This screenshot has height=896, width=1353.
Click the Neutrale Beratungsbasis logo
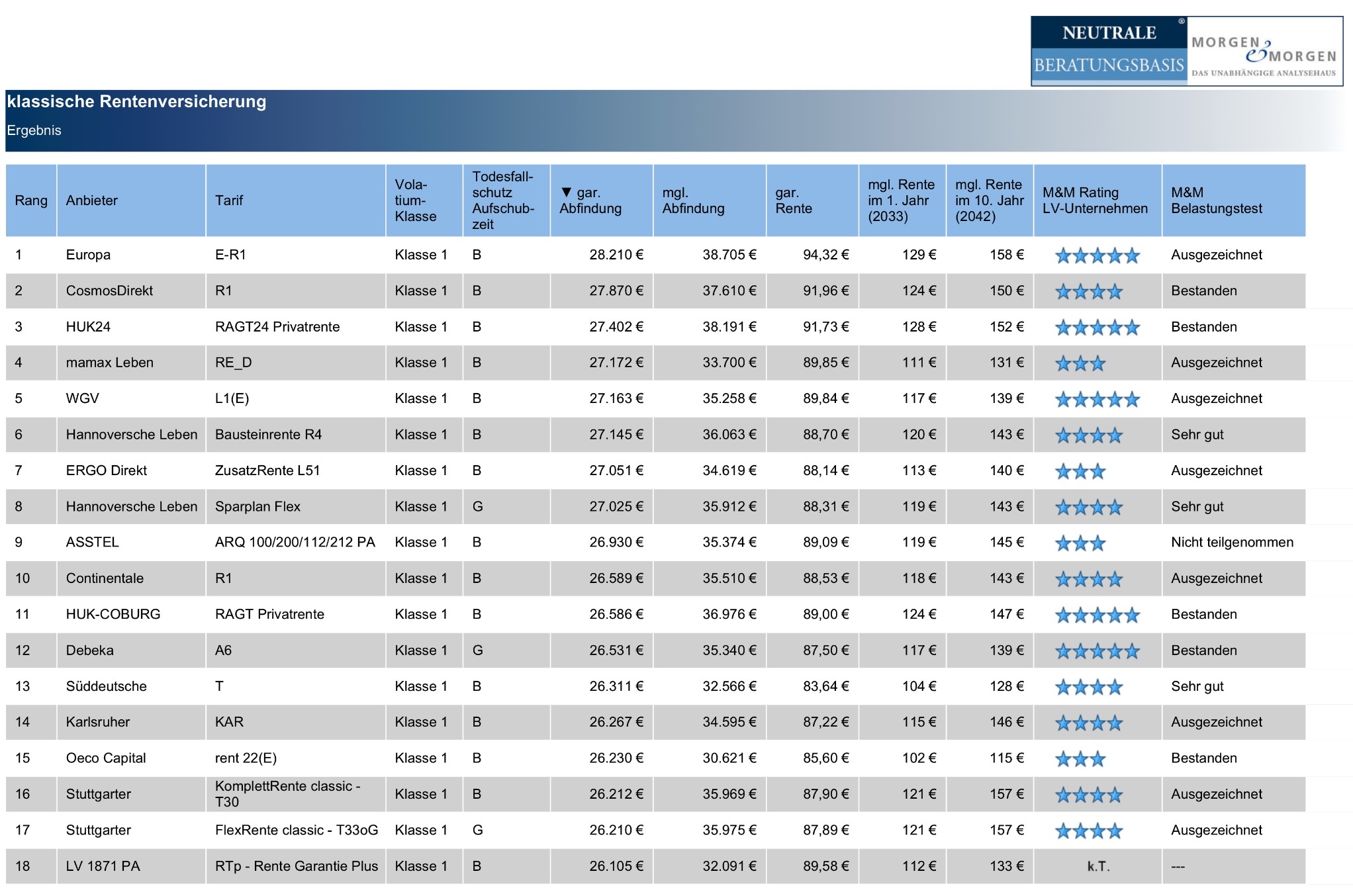[1109, 51]
